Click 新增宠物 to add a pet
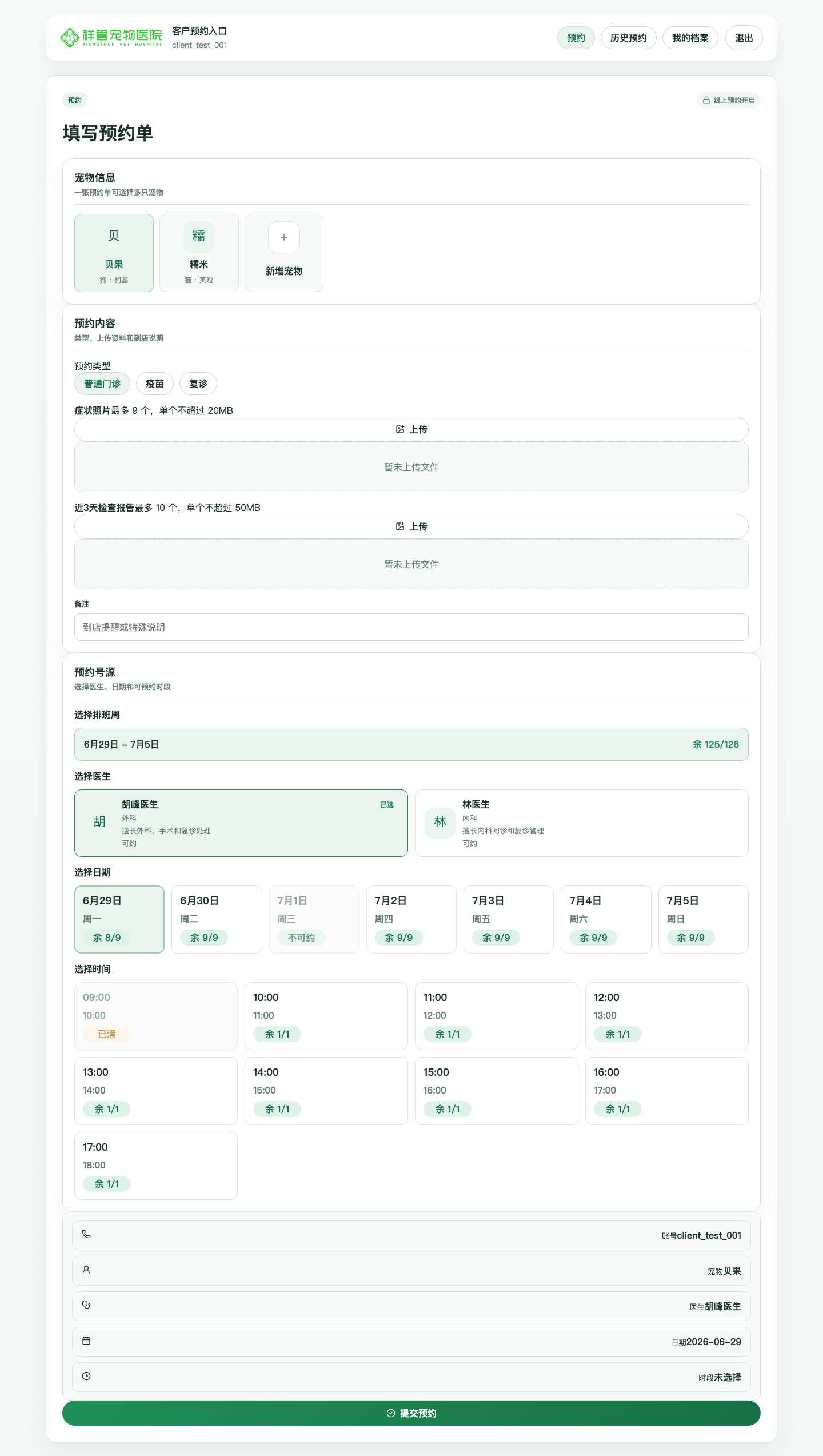 coord(284,253)
